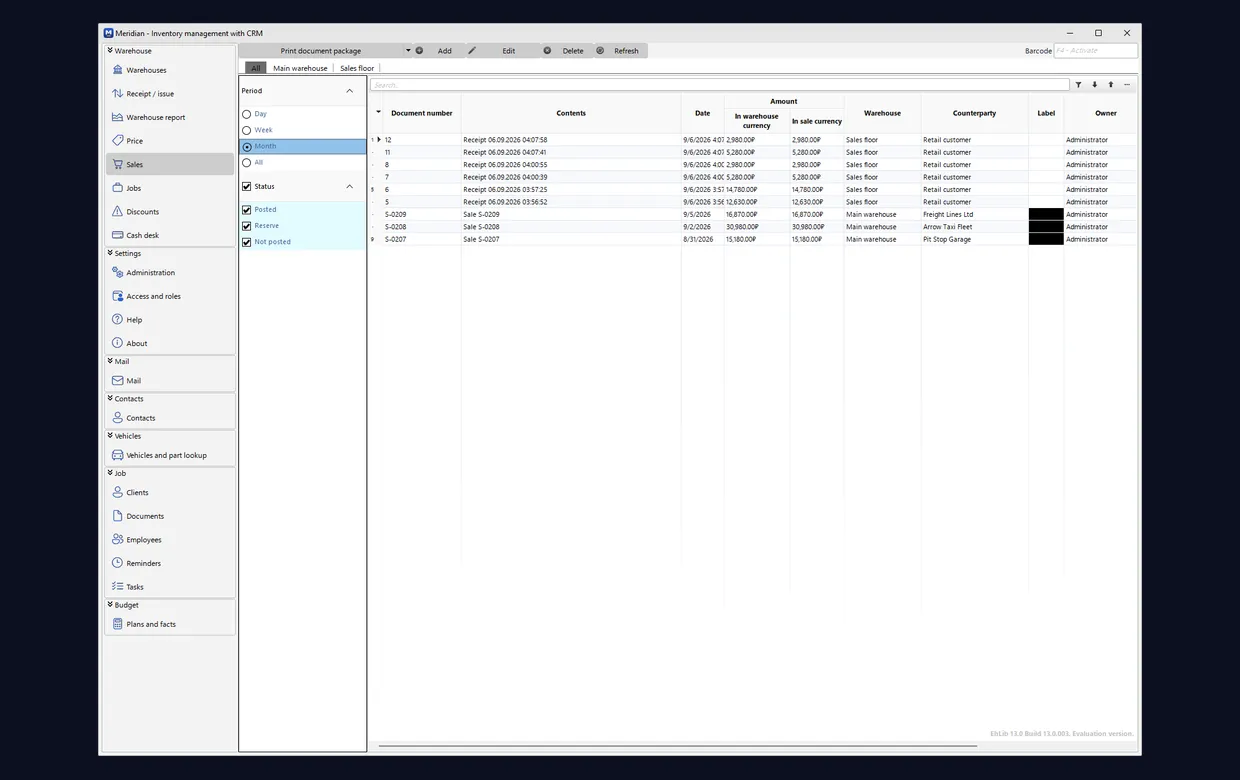Open the Tasks list icon
This screenshot has height=780, width=1240.
[x=117, y=586]
